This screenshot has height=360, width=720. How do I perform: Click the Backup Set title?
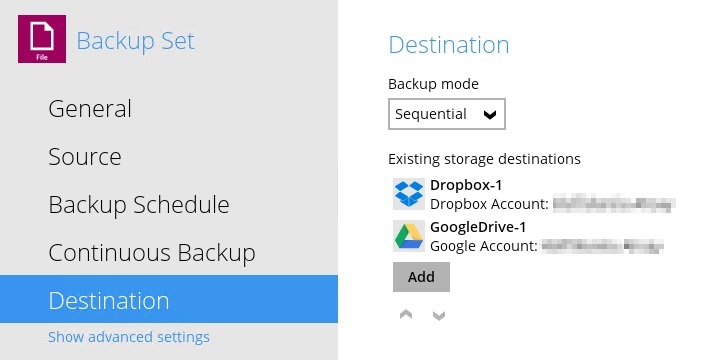135,41
